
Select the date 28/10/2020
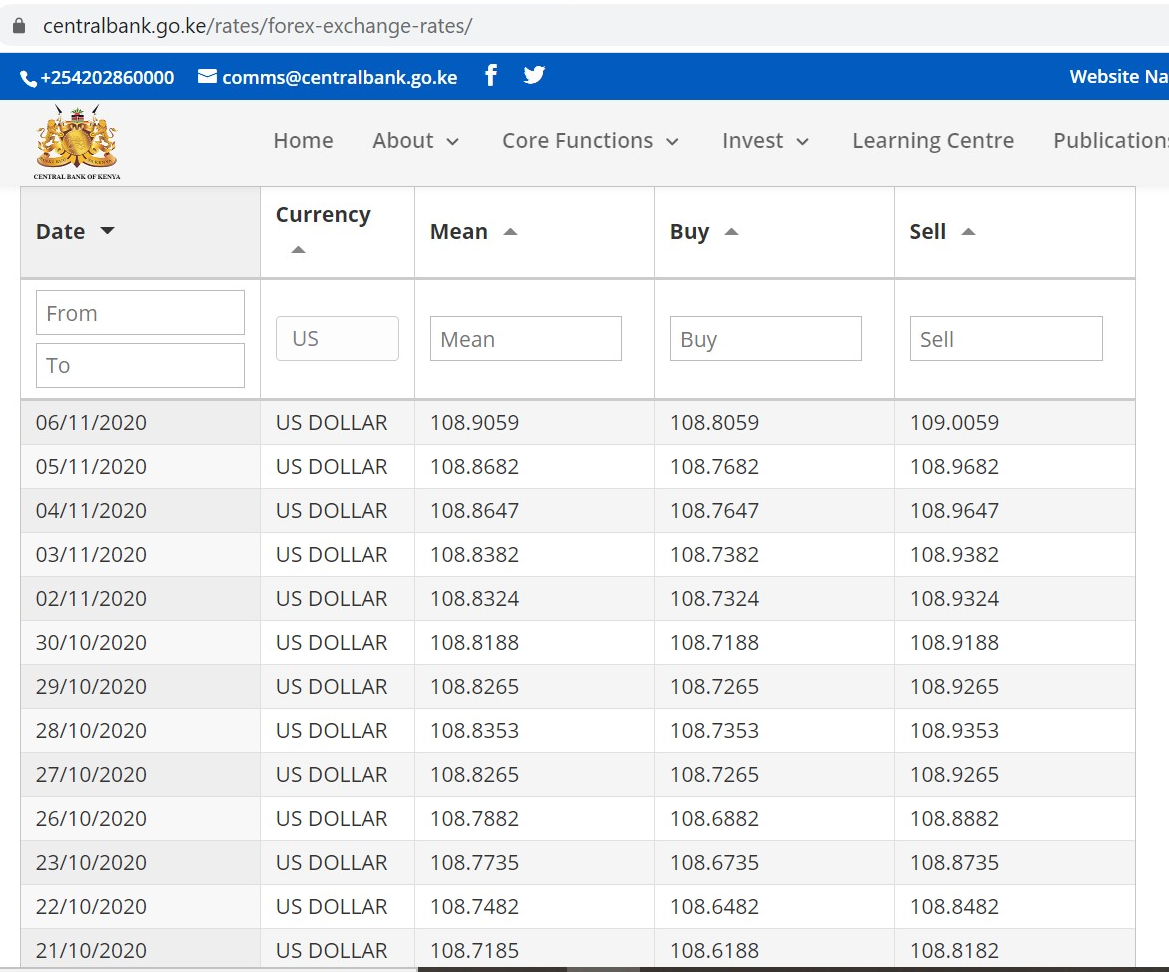91,730
